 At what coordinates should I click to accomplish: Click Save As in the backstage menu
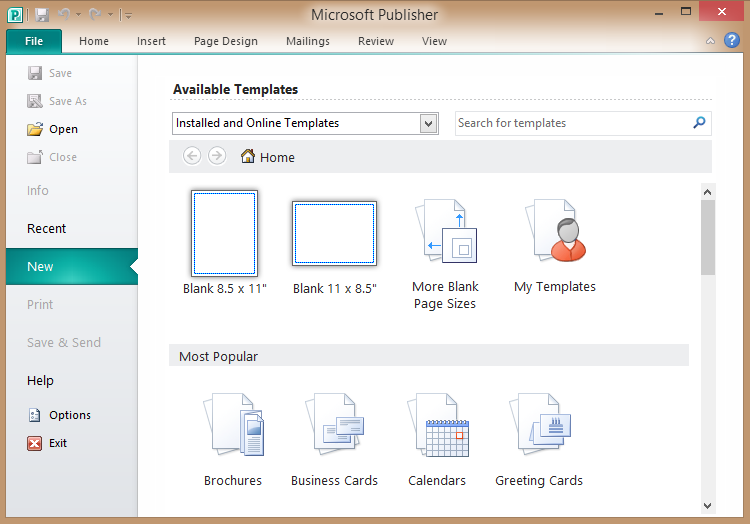(57, 101)
